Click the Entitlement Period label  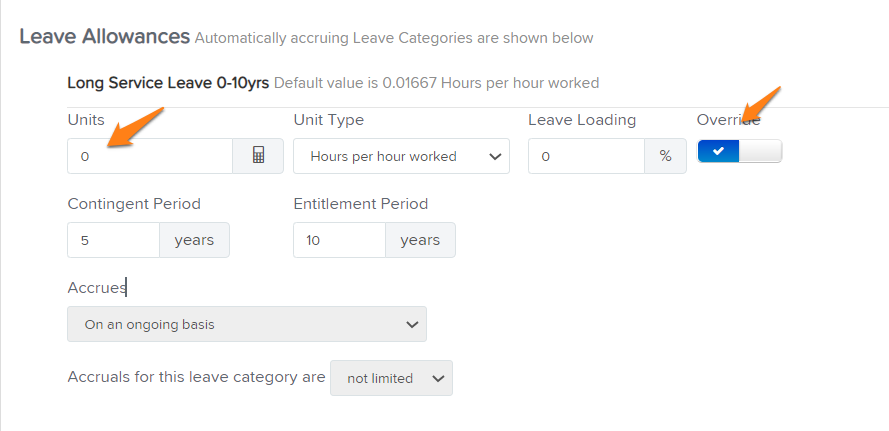coord(361,204)
